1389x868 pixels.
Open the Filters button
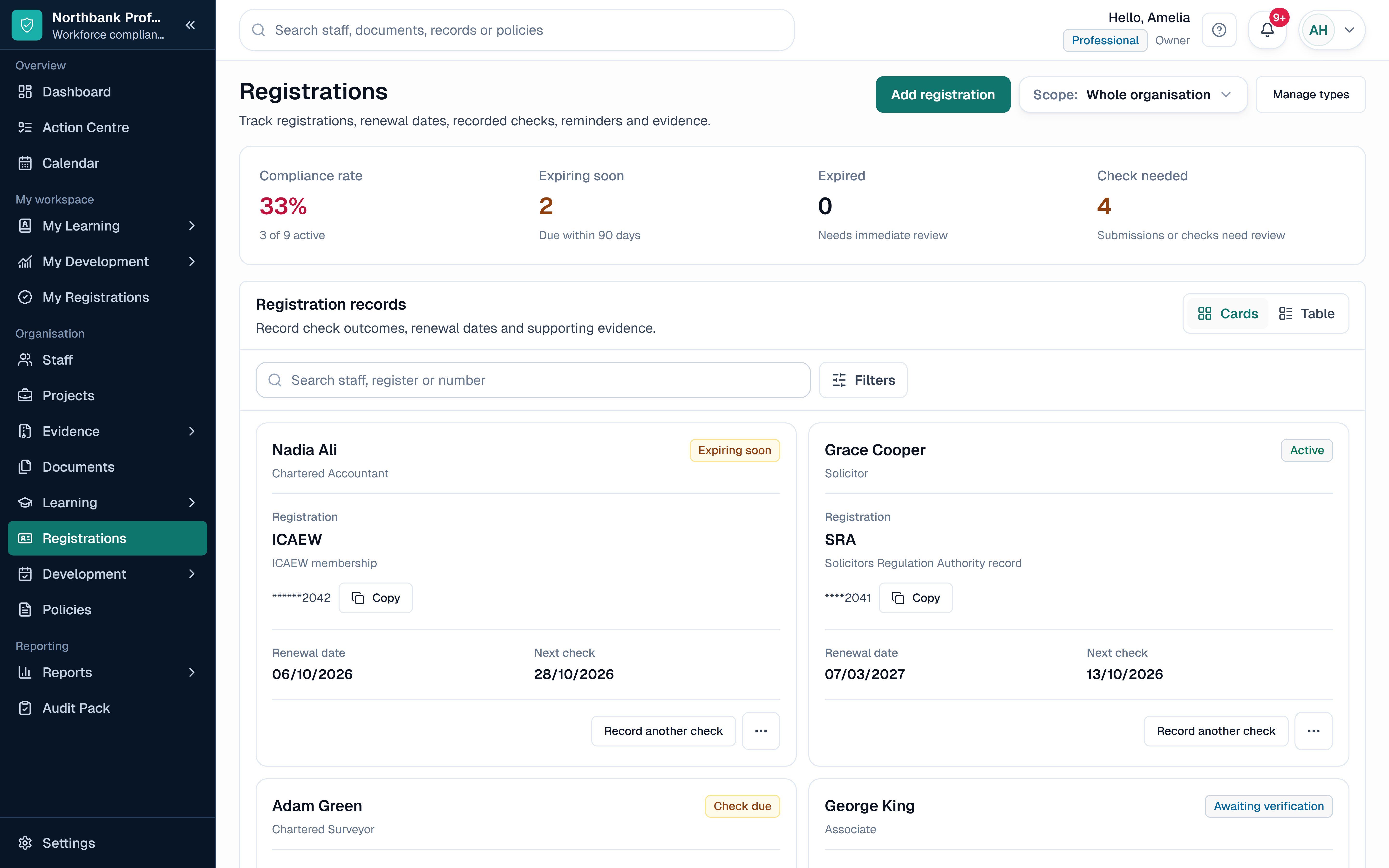click(863, 380)
